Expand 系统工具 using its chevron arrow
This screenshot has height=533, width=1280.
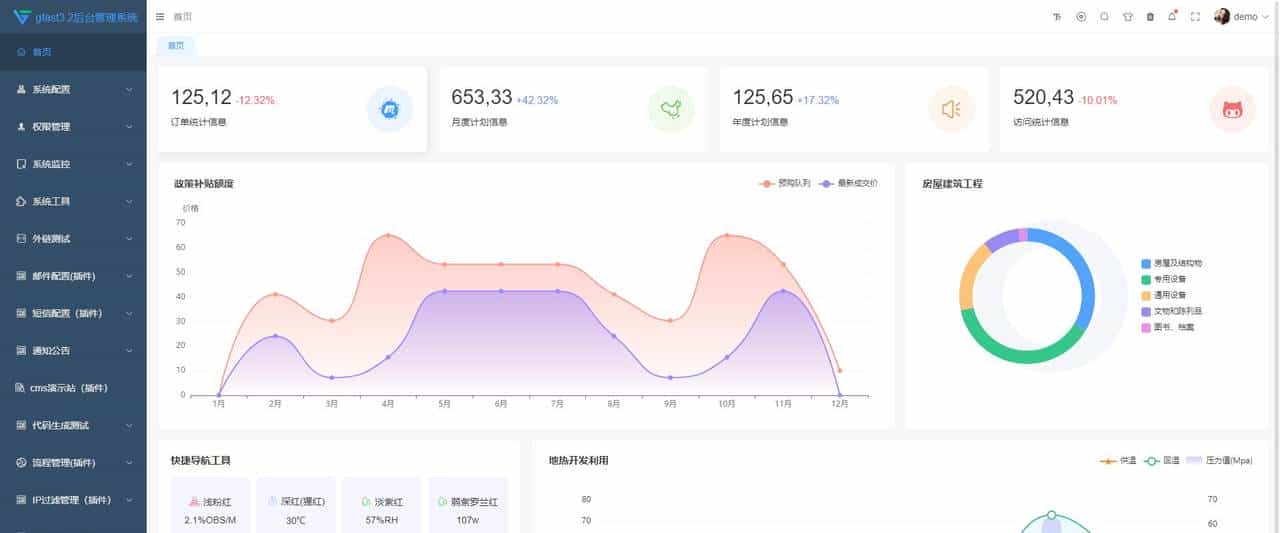129,202
